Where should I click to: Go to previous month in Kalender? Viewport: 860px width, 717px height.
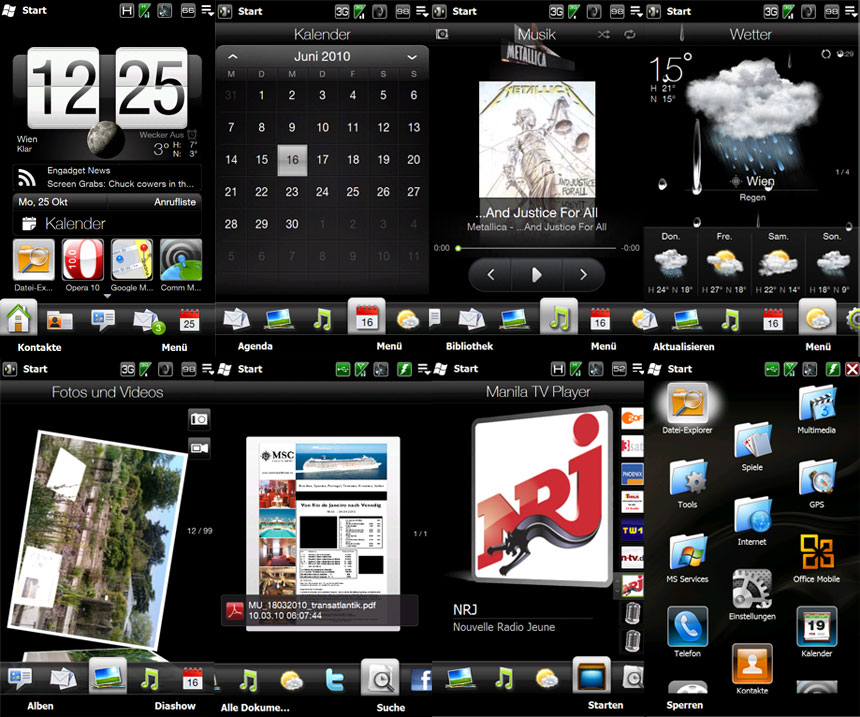click(233, 57)
